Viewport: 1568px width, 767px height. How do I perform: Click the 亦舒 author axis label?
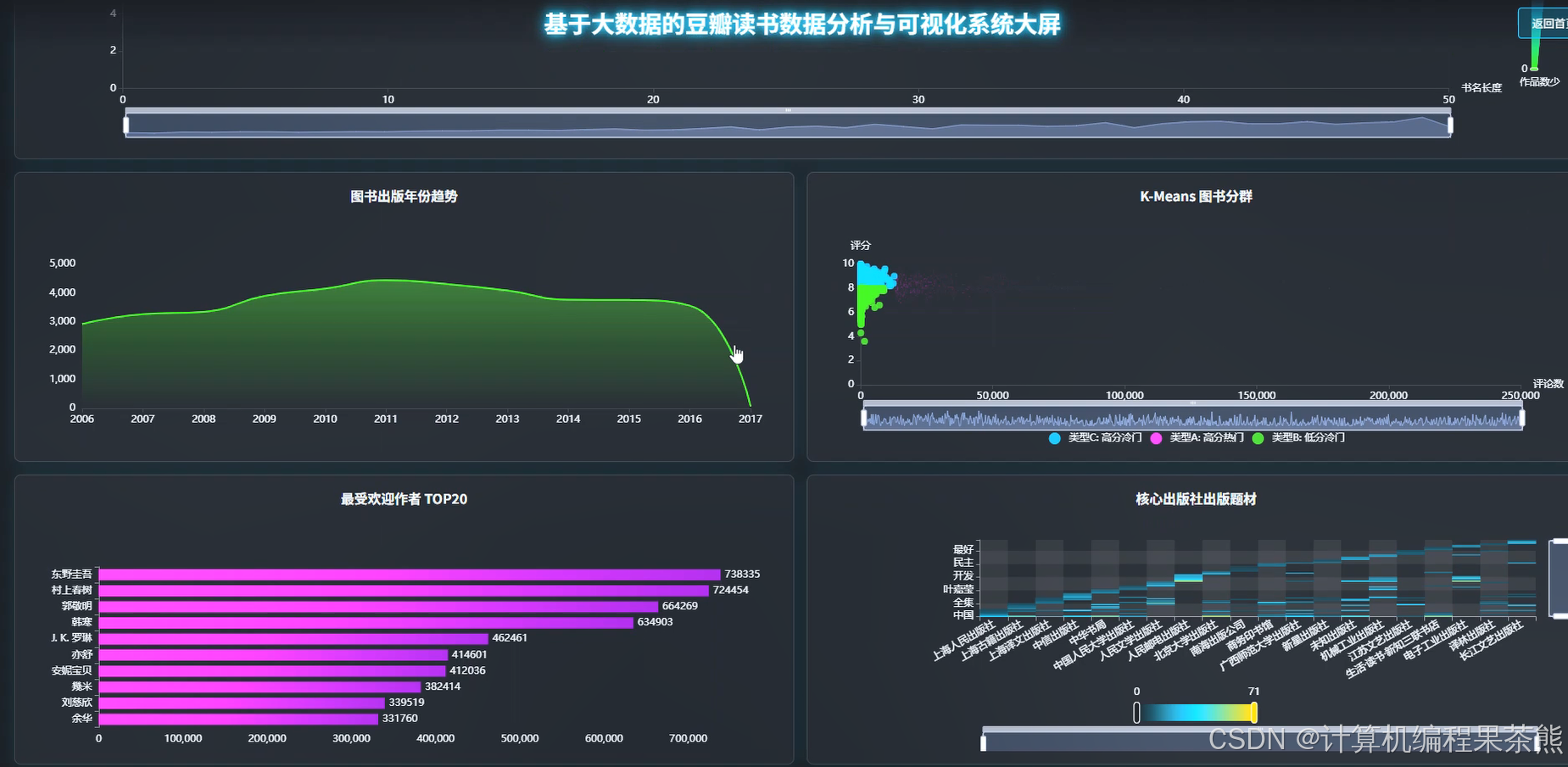pyautogui.click(x=82, y=654)
